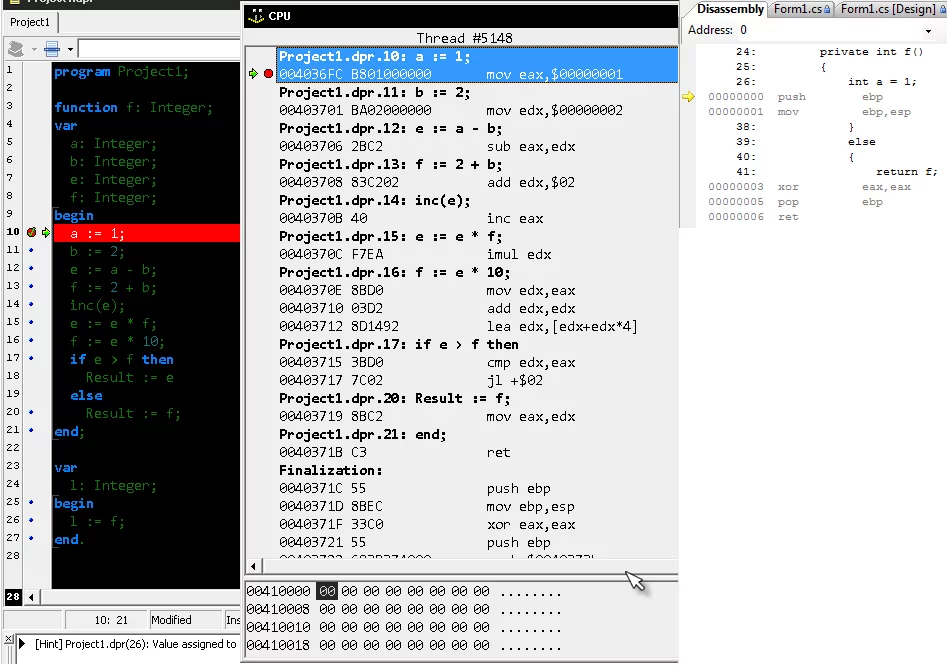Toggle breakpoint at the line 17 gutter dot
The width and height of the screenshot is (947, 665).
point(32,358)
